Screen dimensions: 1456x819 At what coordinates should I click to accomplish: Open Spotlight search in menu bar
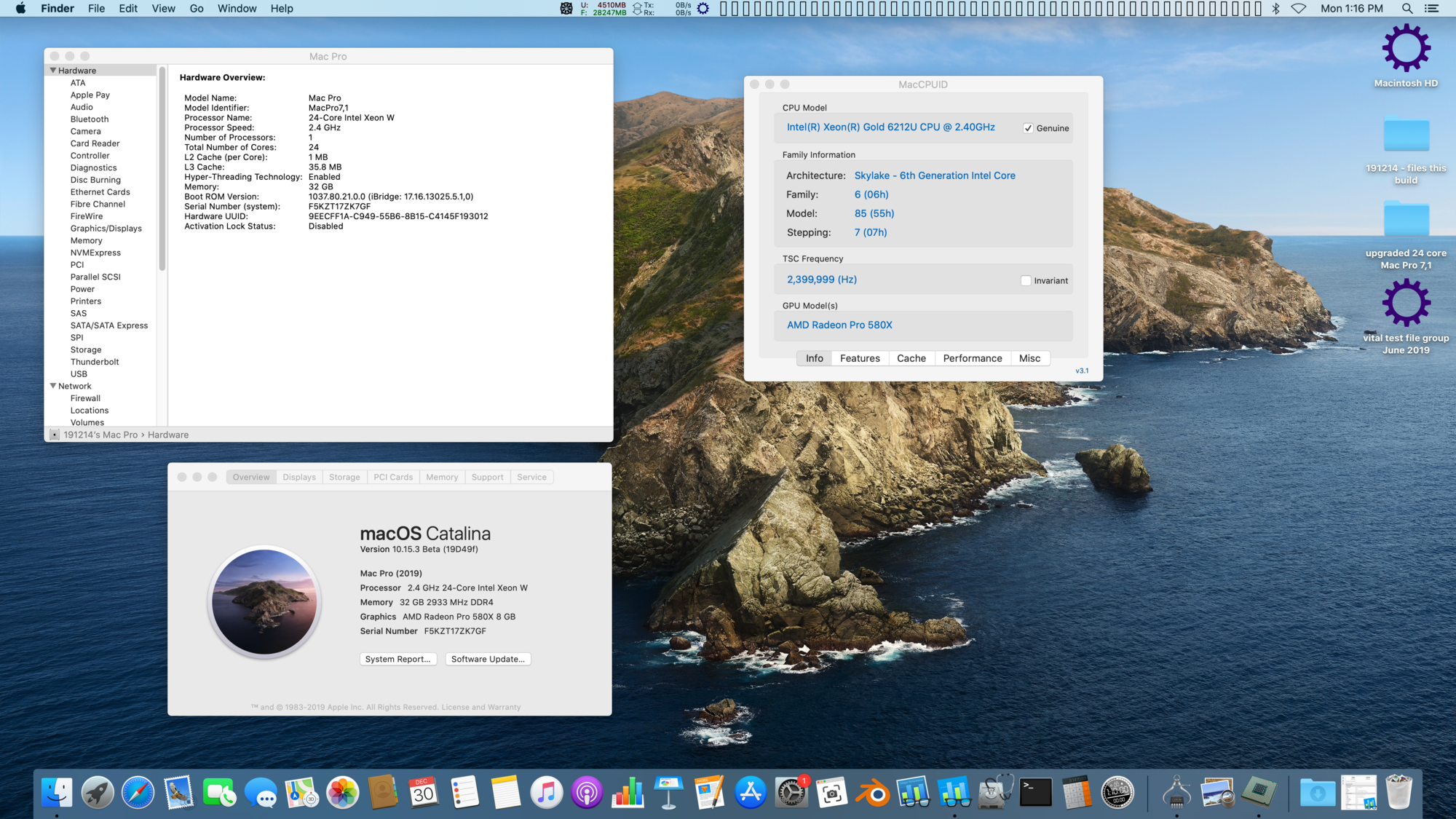tap(1407, 9)
